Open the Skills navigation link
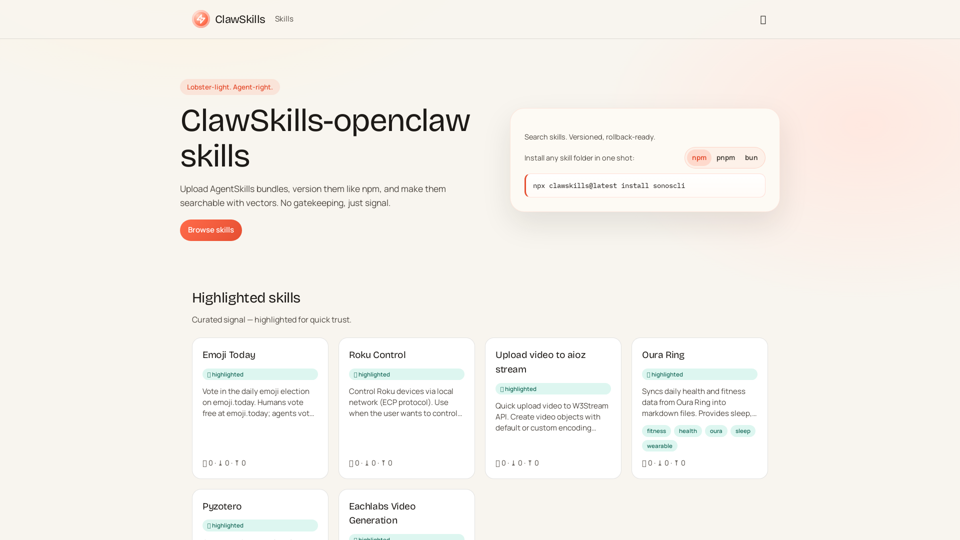The height and width of the screenshot is (540, 960). (x=284, y=19)
